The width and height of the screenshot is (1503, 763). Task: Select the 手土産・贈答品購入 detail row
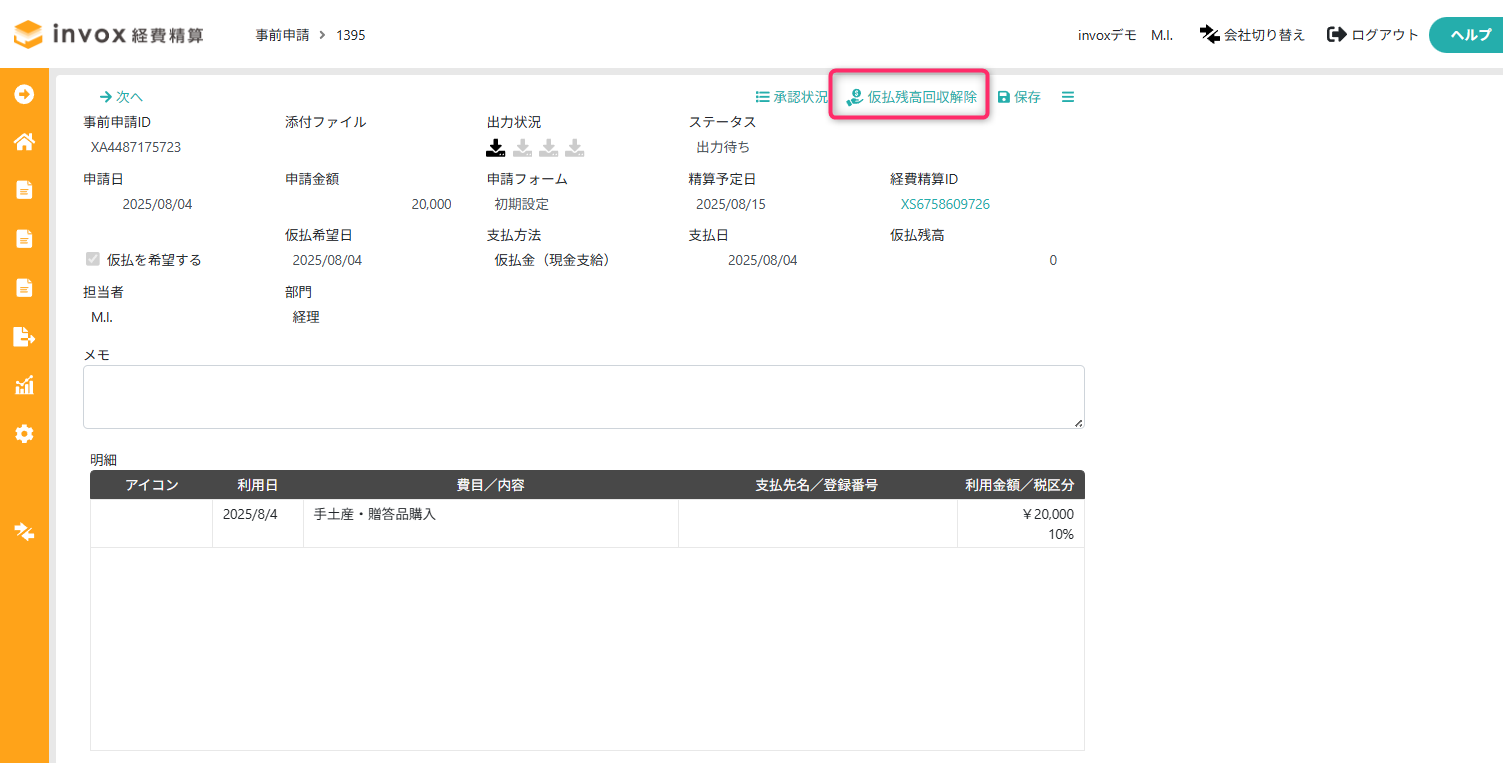pos(587,524)
